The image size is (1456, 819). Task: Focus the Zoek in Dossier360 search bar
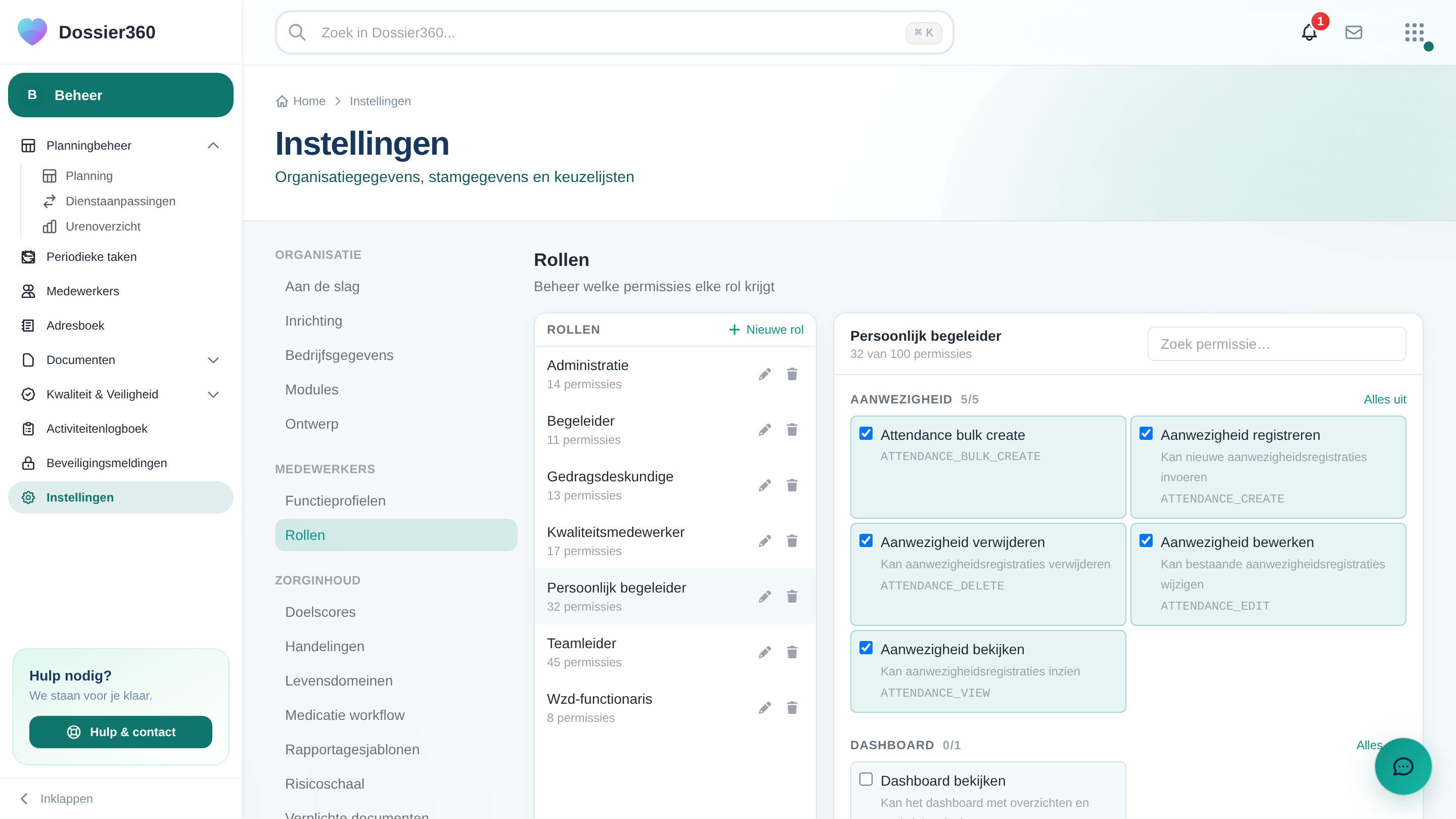[614, 32]
